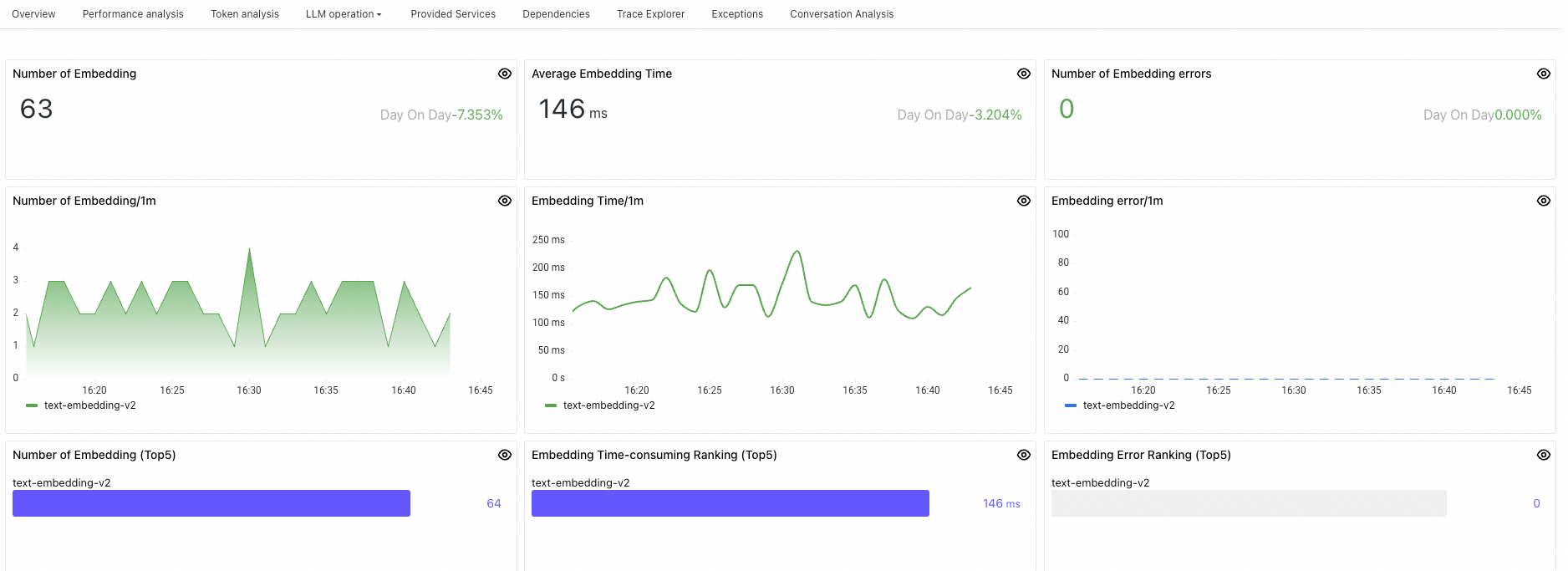Click the purple text-embedding-v2 bar in Number of Embedding (Top5)
The width and height of the screenshot is (1568, 571).
pos(211,503)
